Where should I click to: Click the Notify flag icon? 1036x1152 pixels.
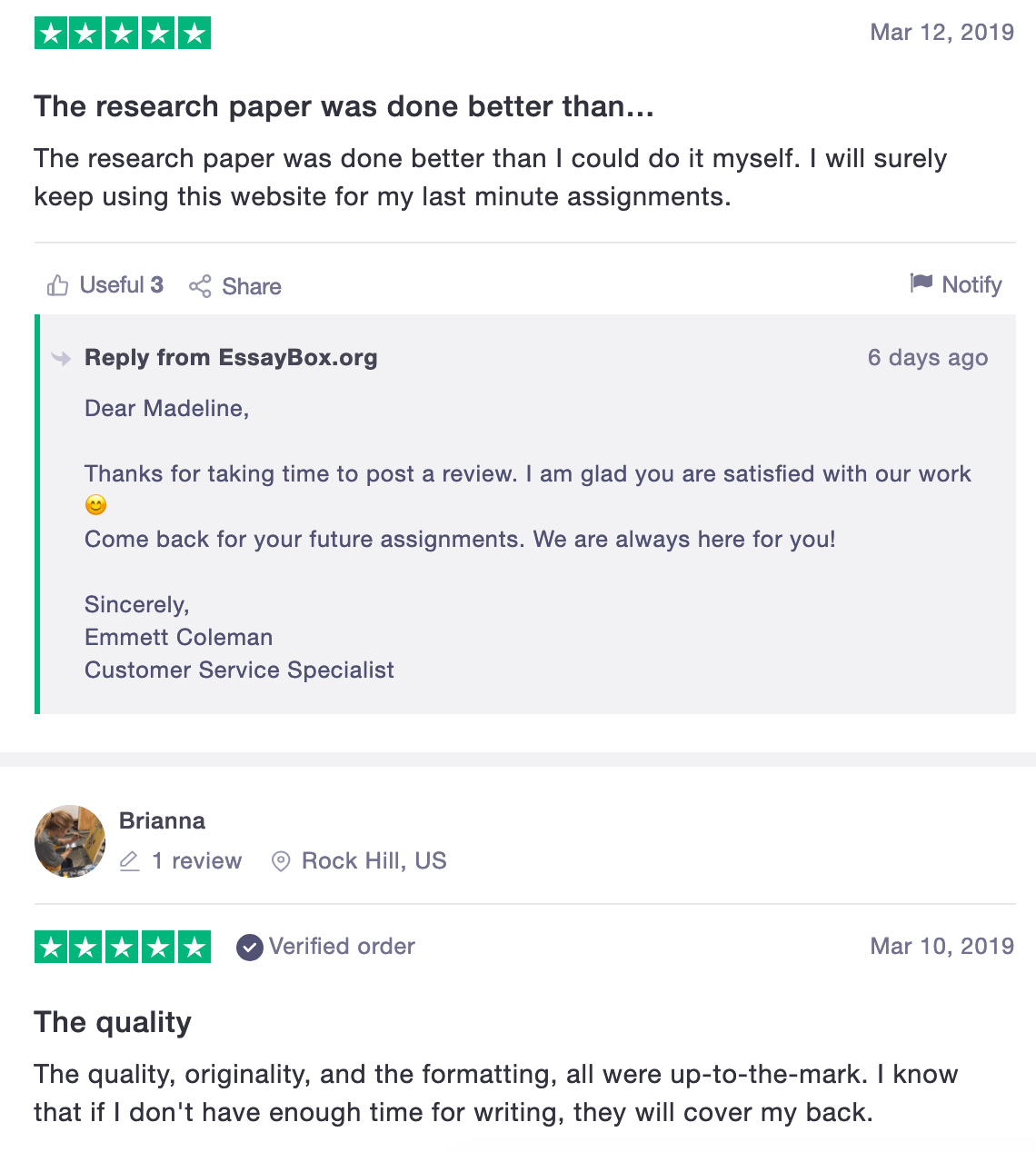[x=921, y=283]
